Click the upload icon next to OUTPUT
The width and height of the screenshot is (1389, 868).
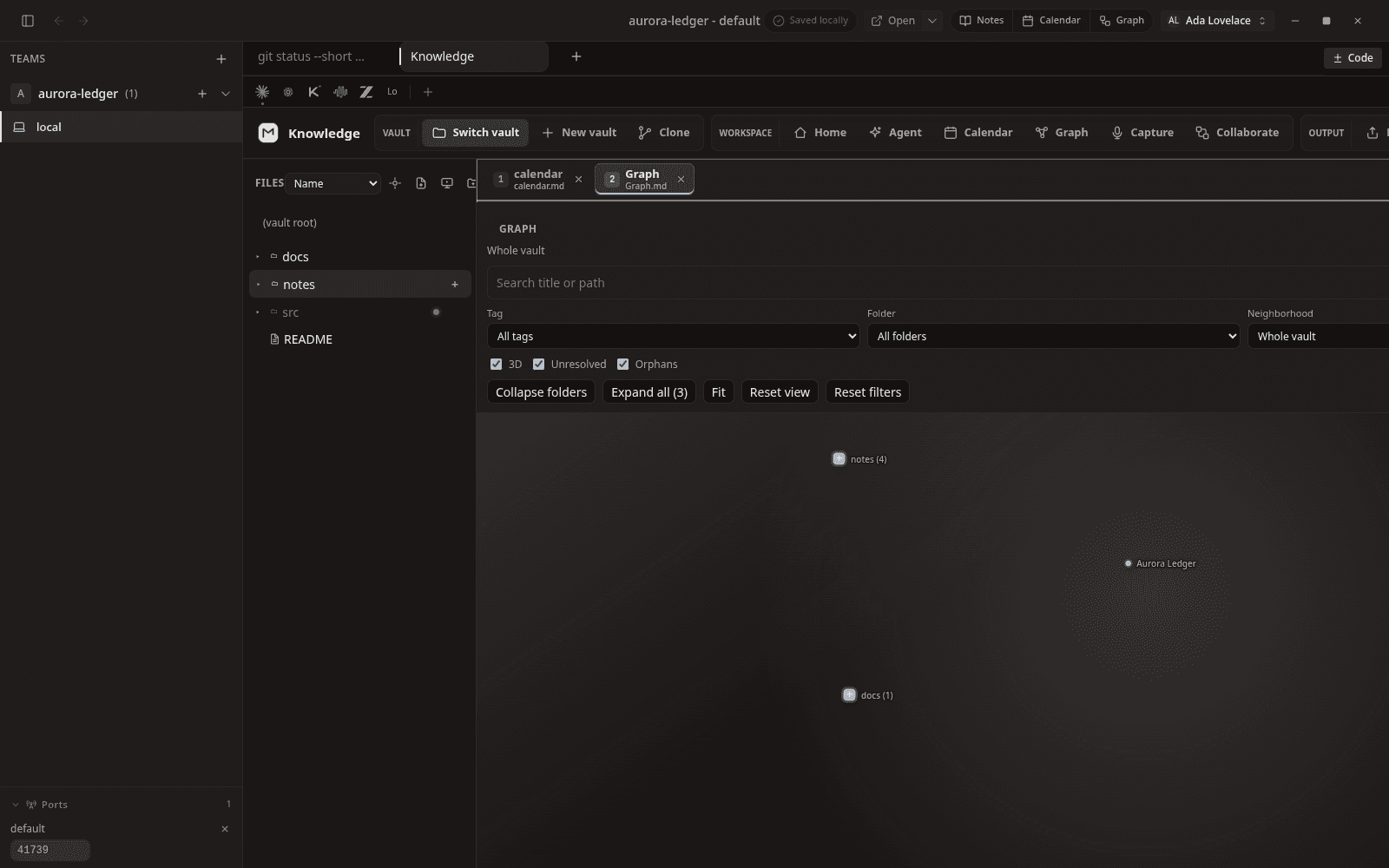tap(1372, 133)
